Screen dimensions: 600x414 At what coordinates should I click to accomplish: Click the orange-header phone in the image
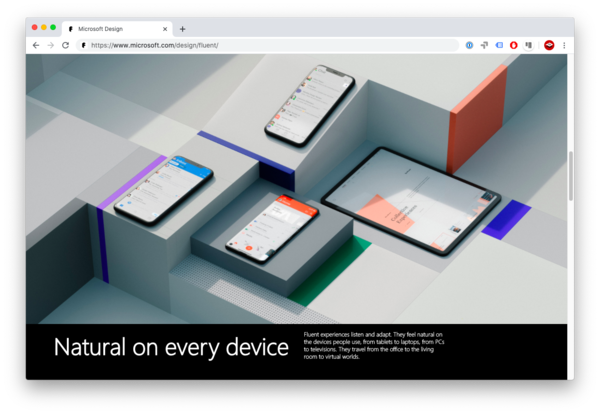click(272, 228)
